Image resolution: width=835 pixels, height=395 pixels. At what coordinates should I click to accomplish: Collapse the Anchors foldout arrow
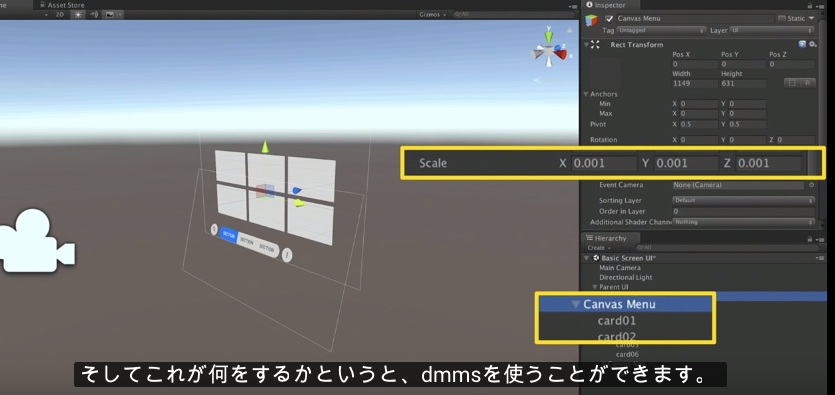(586, 94)
